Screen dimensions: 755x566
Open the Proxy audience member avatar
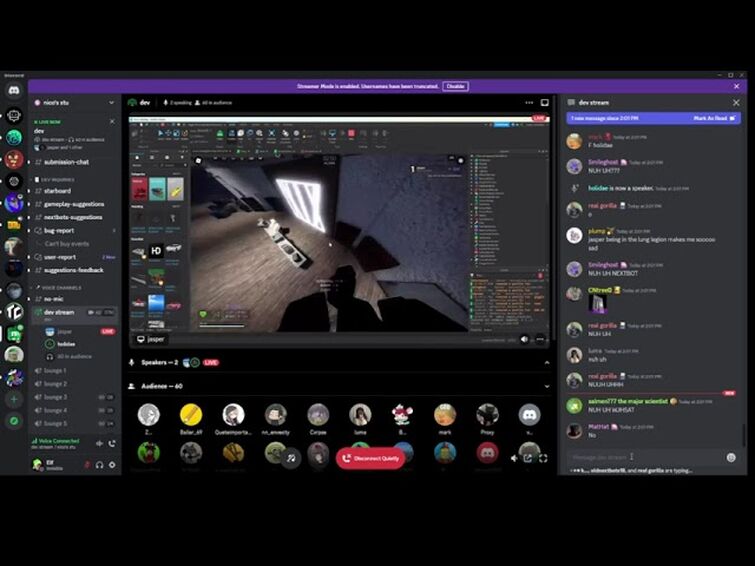487,414
